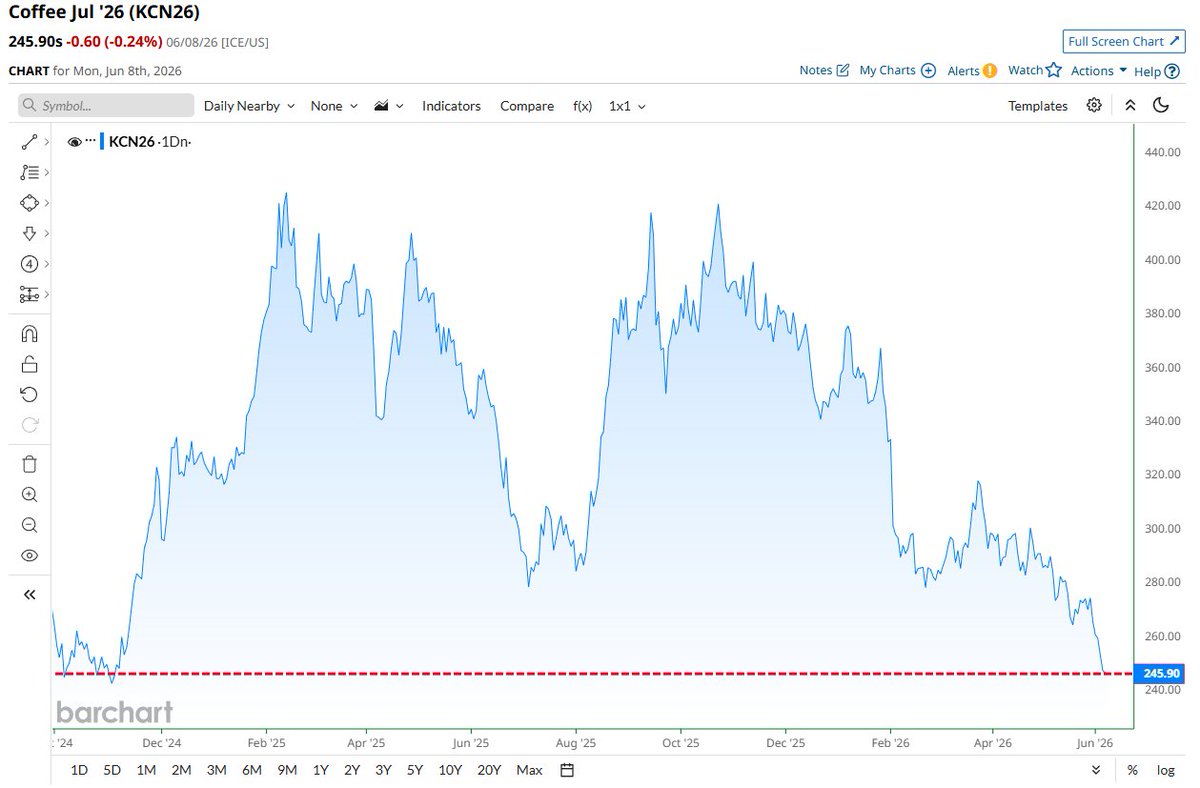The image size is (1200, 788).
Task: Add contract to Watch list
Action: [x=1034, y=70]
